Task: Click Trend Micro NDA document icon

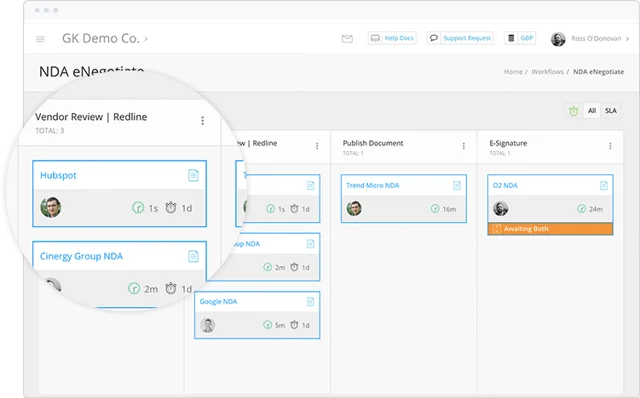Action: tap(457, 186)
